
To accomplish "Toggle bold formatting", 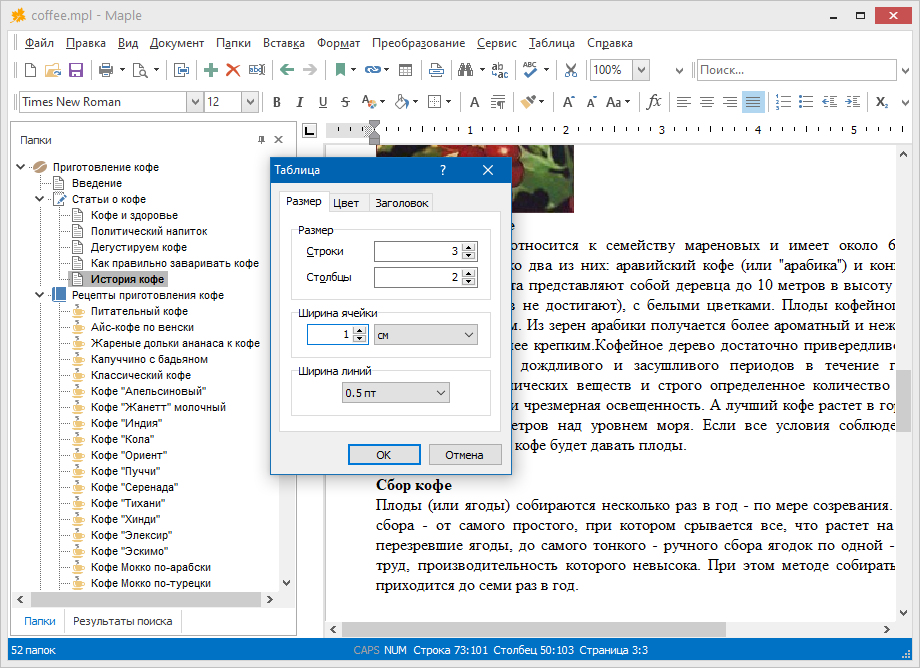I will 276,102.
